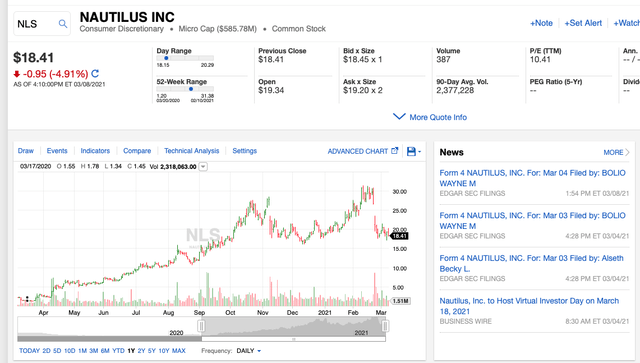
Task: Click the left handle of chart range slider
Action: pyautogui.click(x=201, y=326)
